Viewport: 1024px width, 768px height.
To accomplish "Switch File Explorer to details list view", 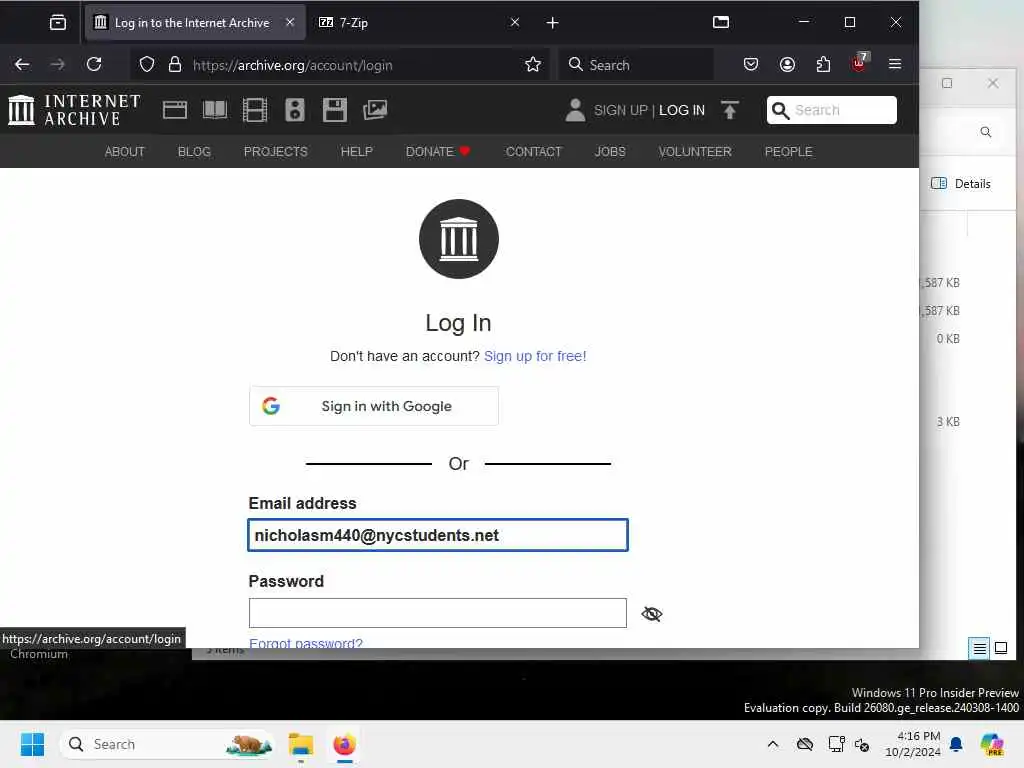I will click(979, 648).
